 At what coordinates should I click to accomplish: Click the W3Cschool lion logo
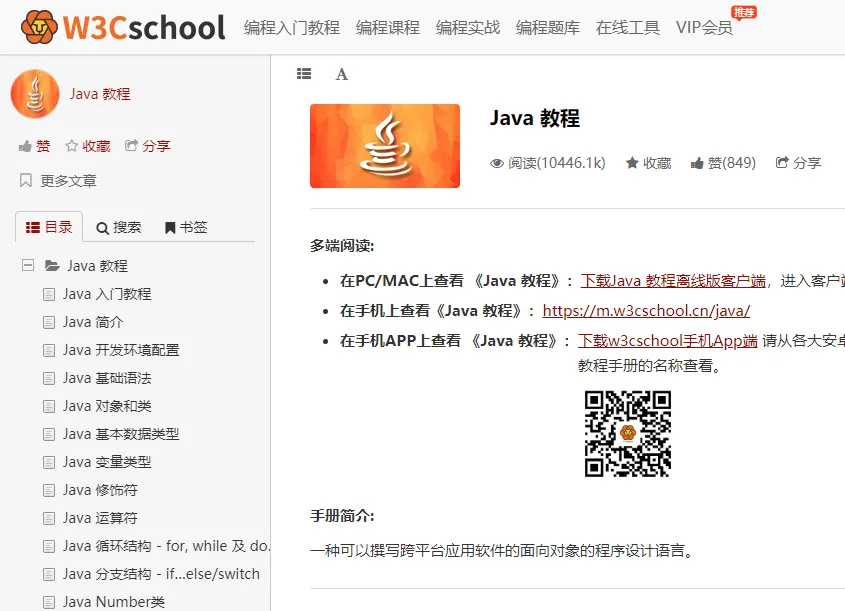coord(39,27)
